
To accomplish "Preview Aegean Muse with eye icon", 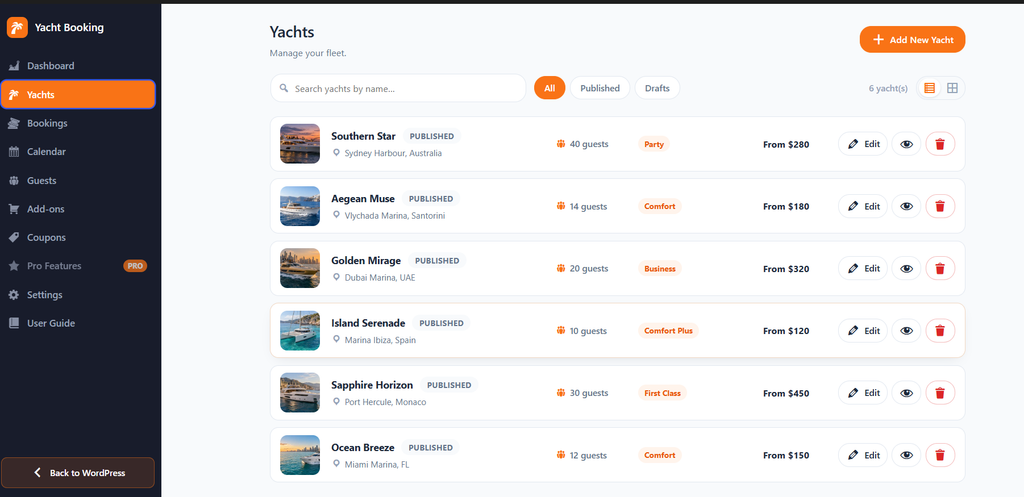I will 906,206.
